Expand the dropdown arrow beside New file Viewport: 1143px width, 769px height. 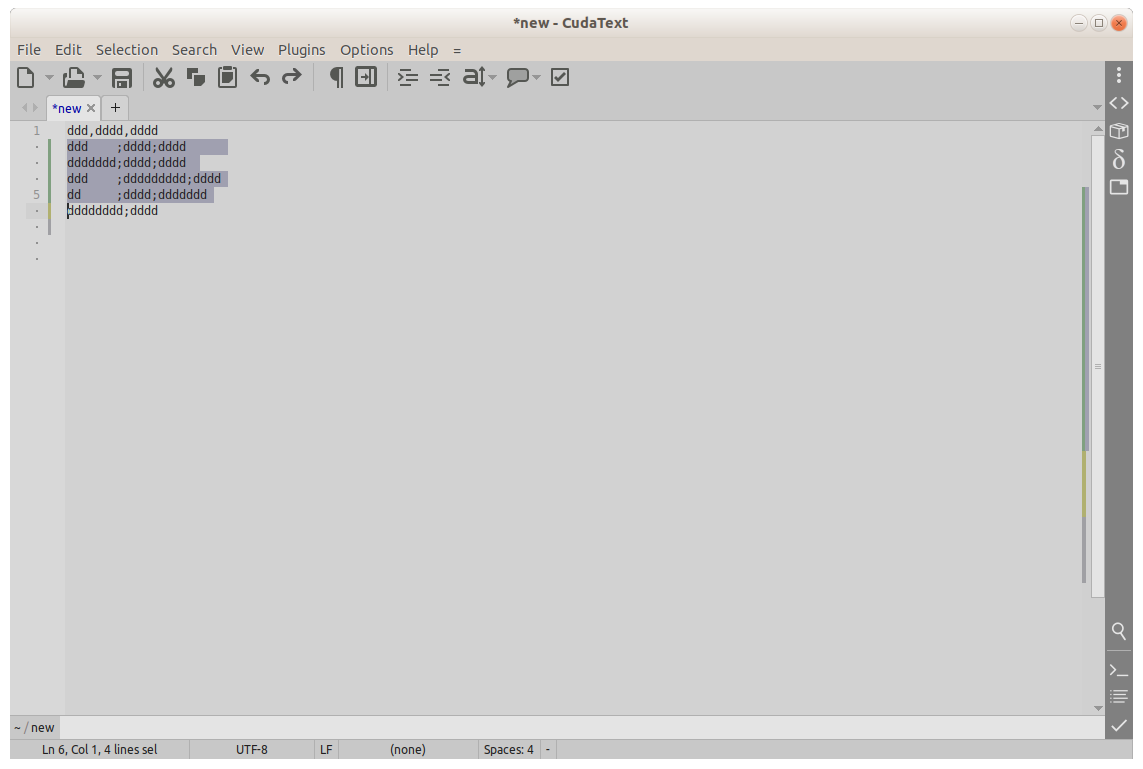pos(49,78)
